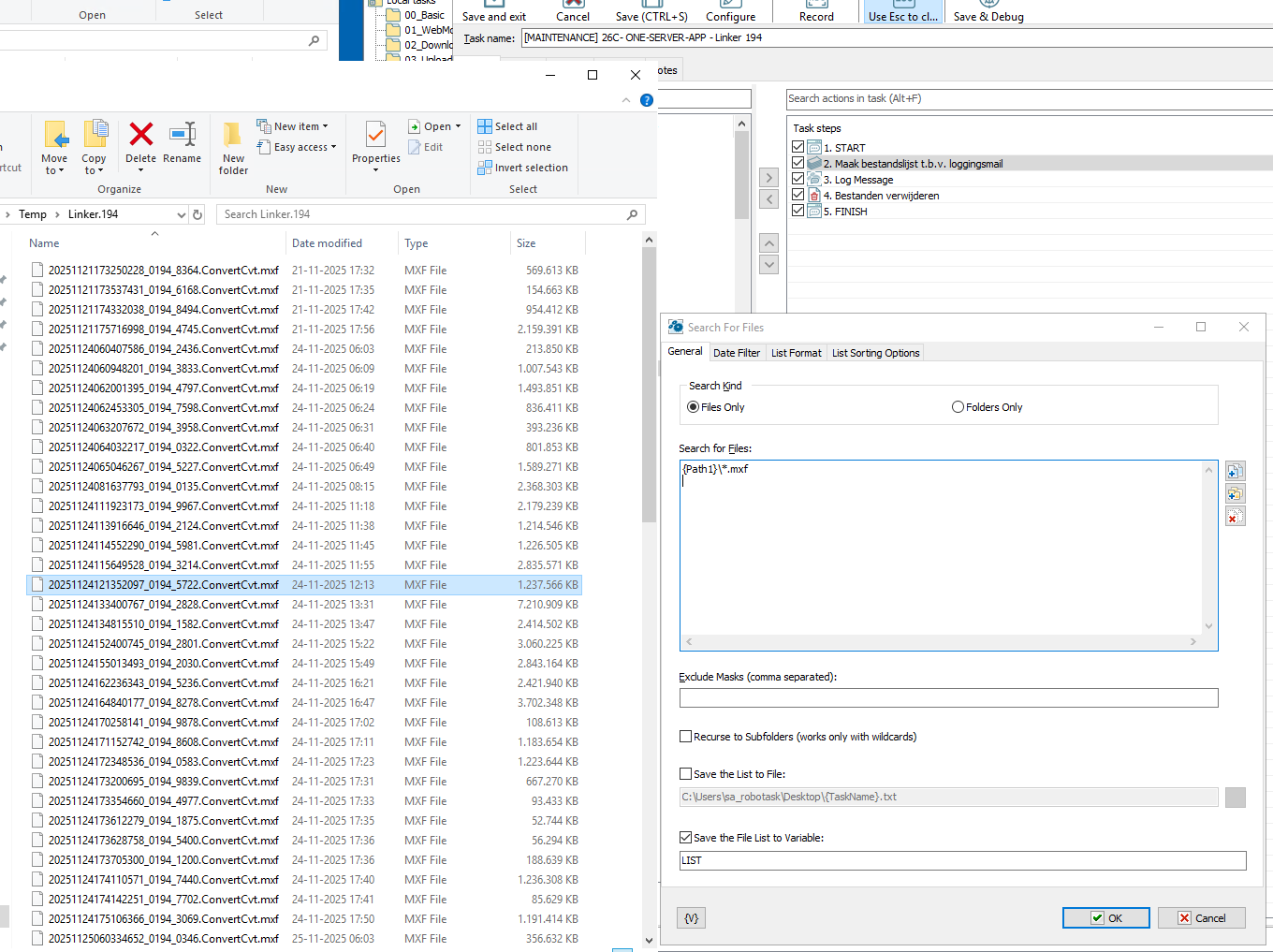Click the red Delete icon in Explorer ribbon

click(x=141, y=136)
